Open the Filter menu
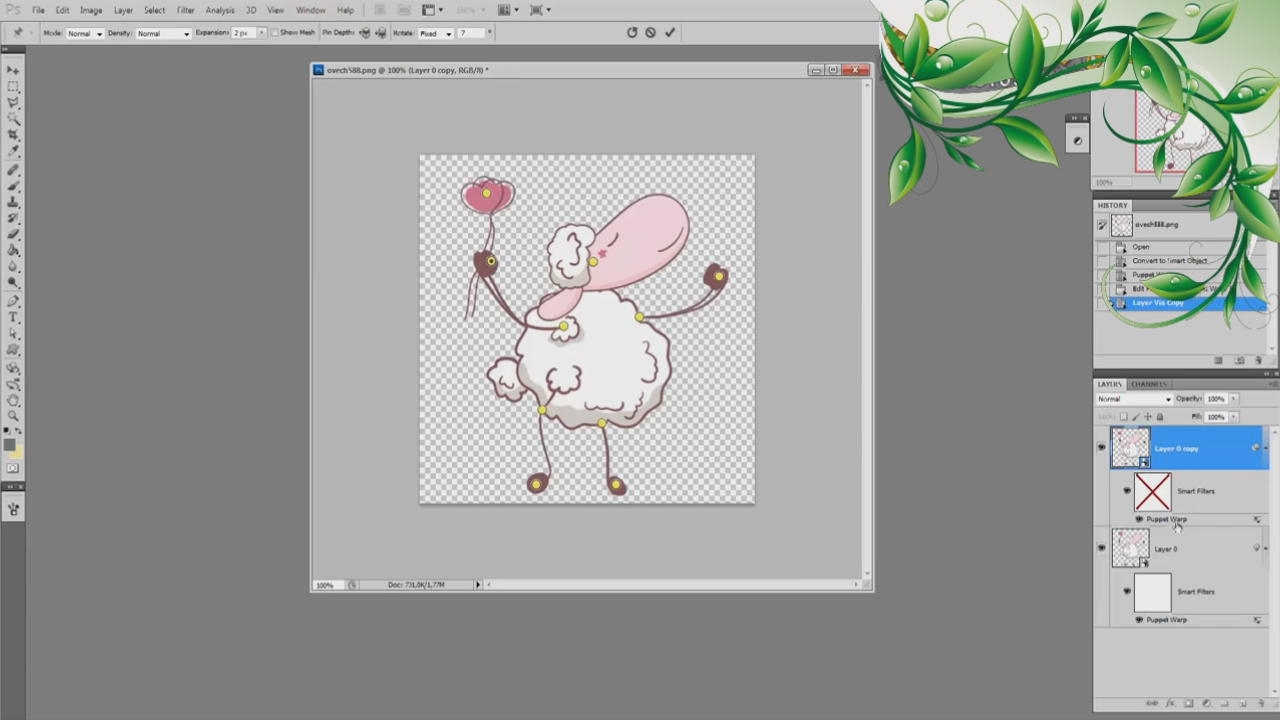The width and height of the screenshot is (1280, 720). point(185,10)
